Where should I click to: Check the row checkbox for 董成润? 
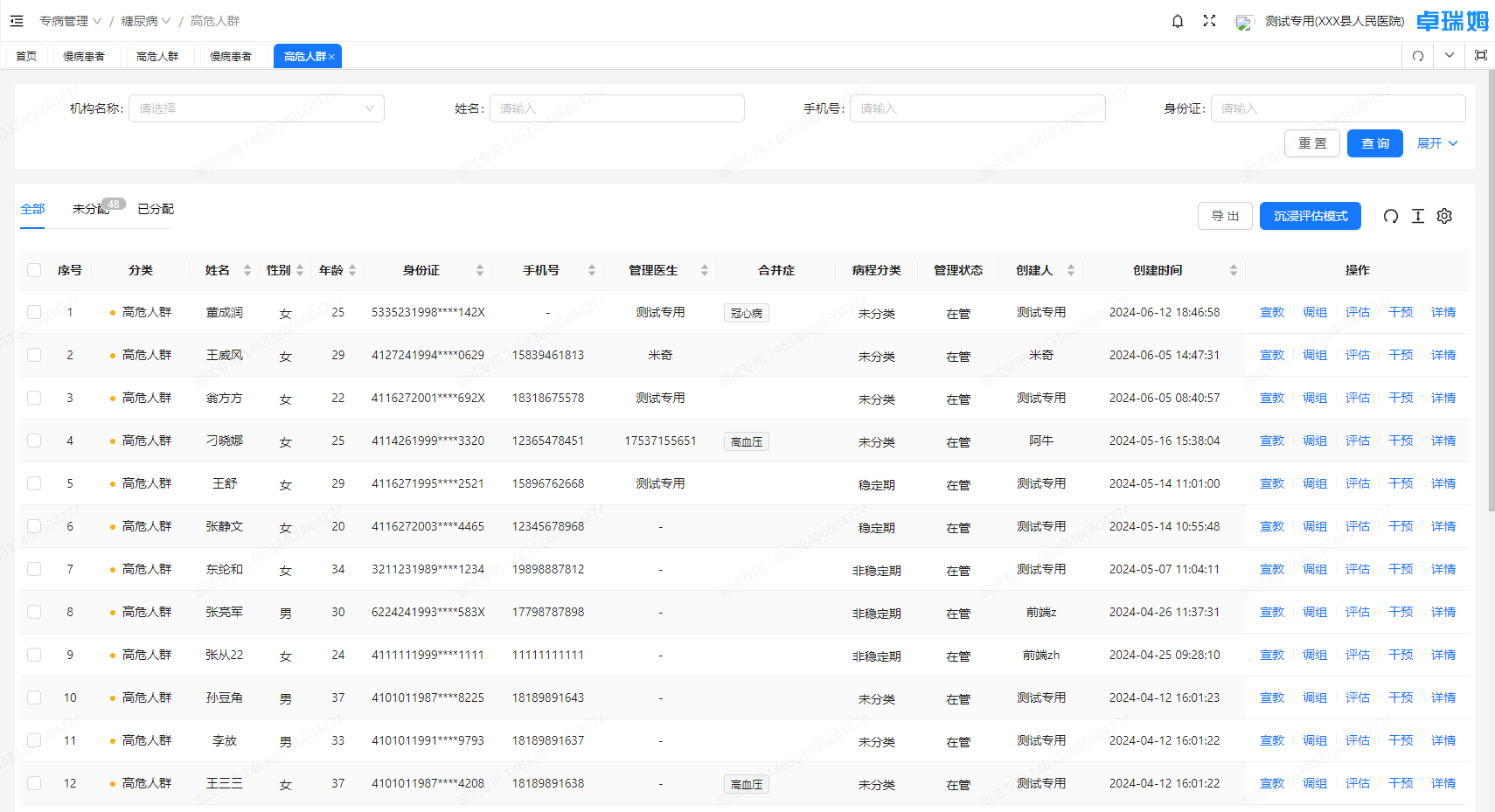[x=34, y=312]
